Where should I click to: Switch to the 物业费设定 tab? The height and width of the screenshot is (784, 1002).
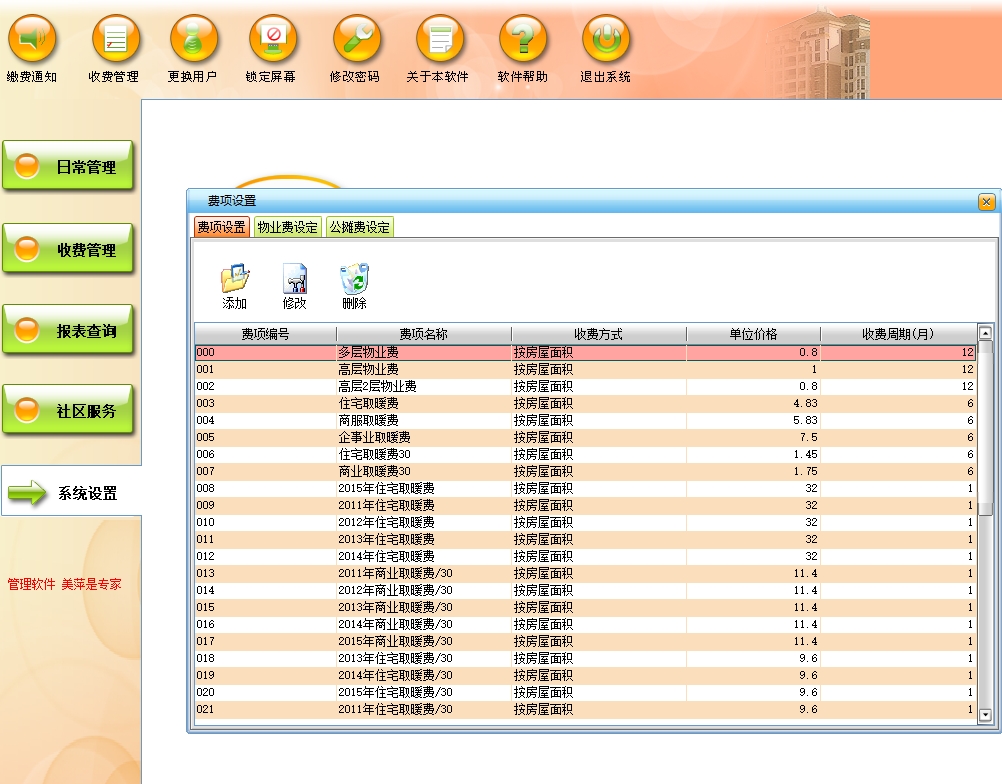tap(288, 228)
